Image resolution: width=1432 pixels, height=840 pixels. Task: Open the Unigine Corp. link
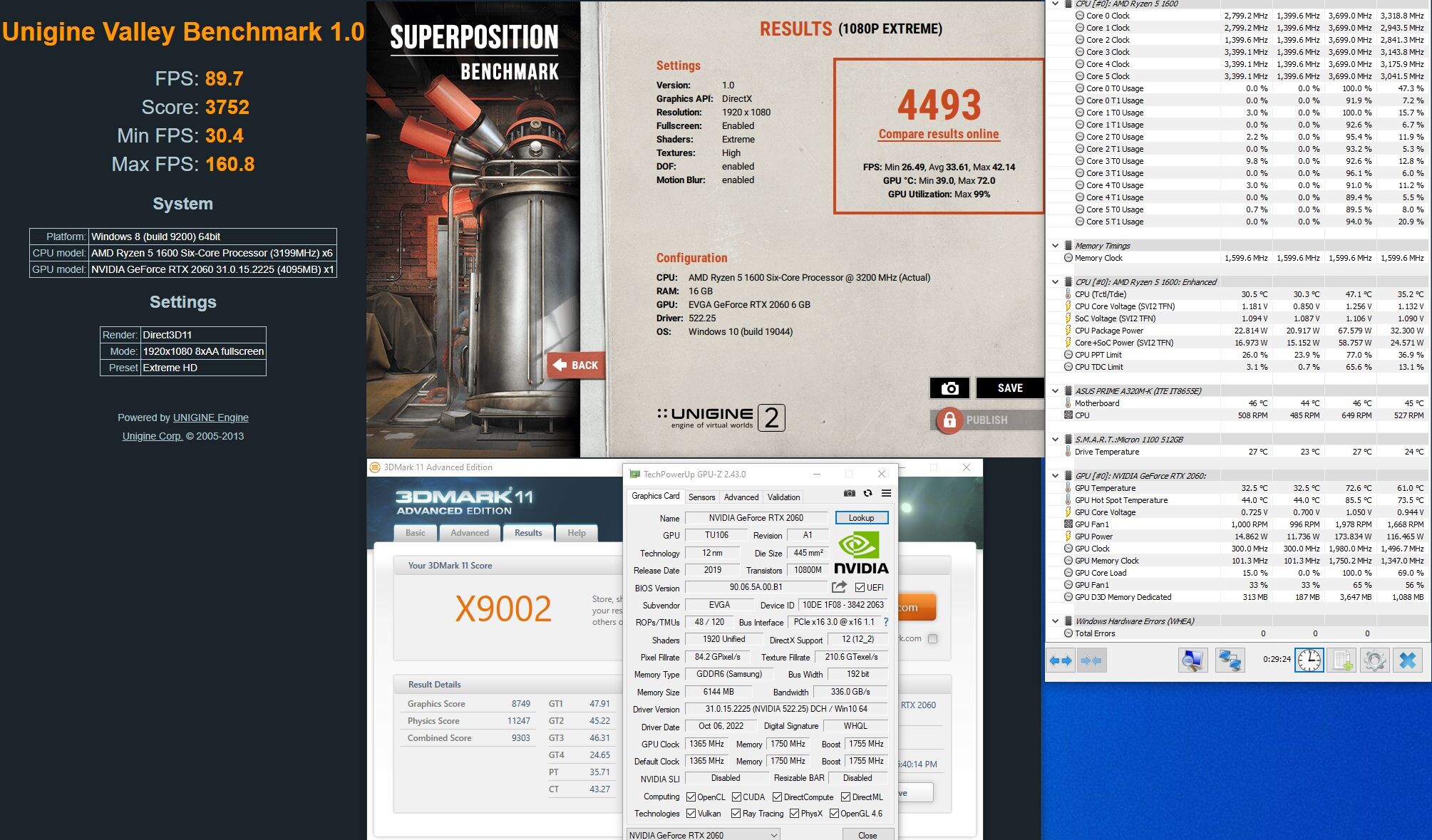153,436
